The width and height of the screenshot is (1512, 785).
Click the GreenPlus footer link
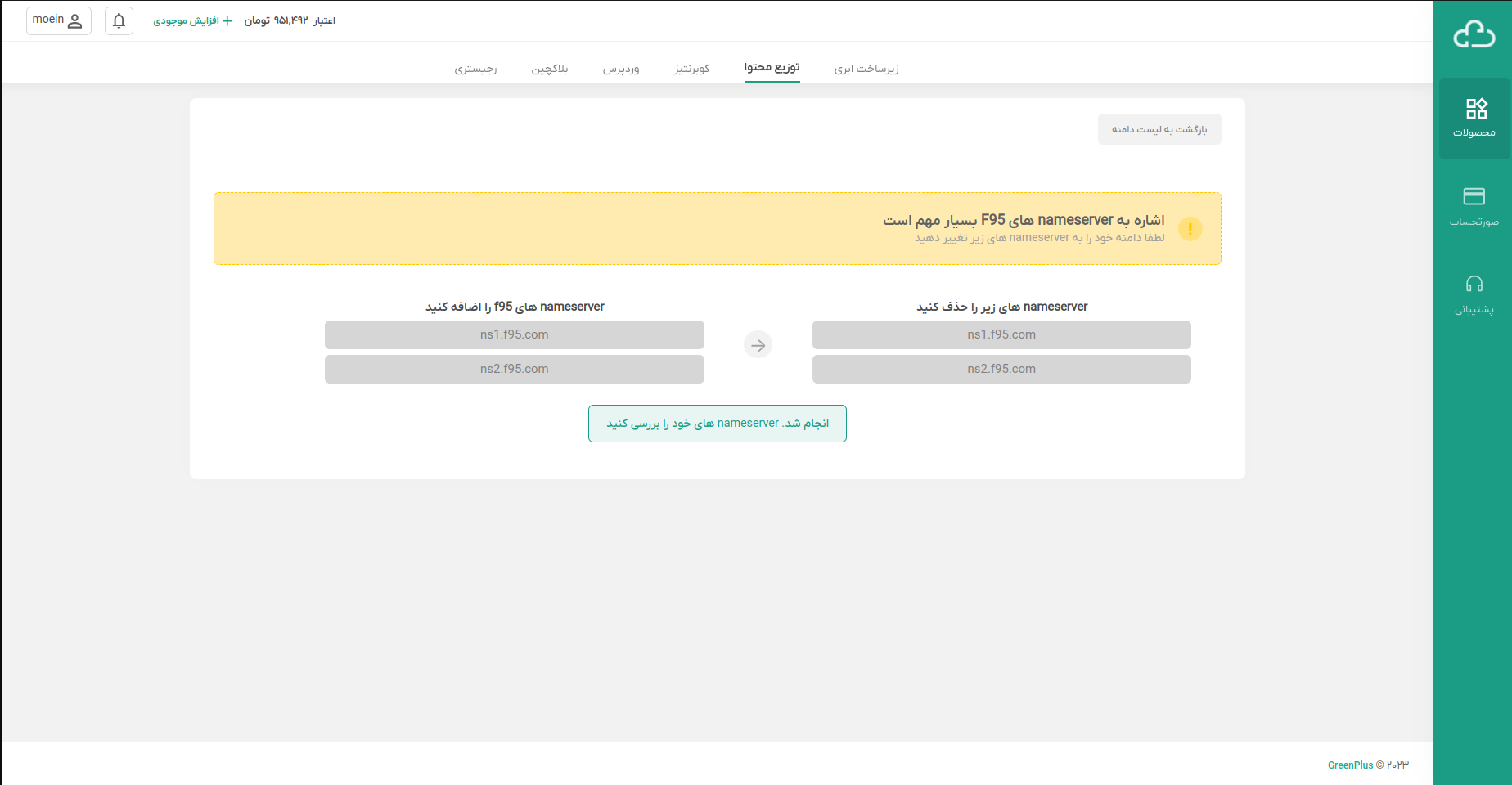1350,765
